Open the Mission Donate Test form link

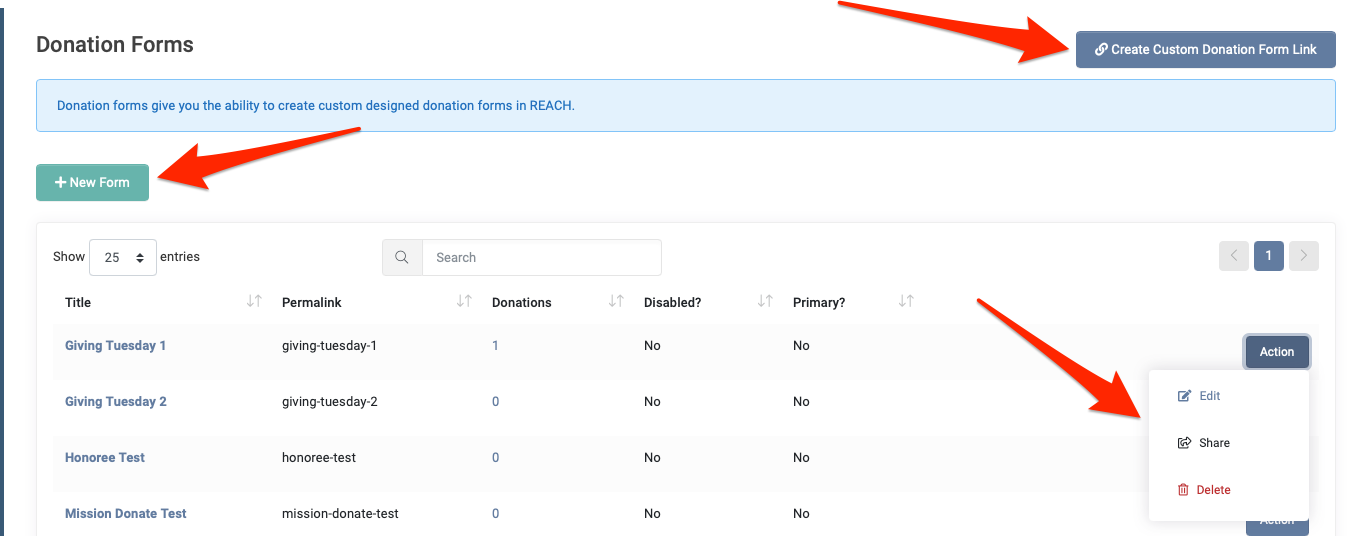click(126, 514)
